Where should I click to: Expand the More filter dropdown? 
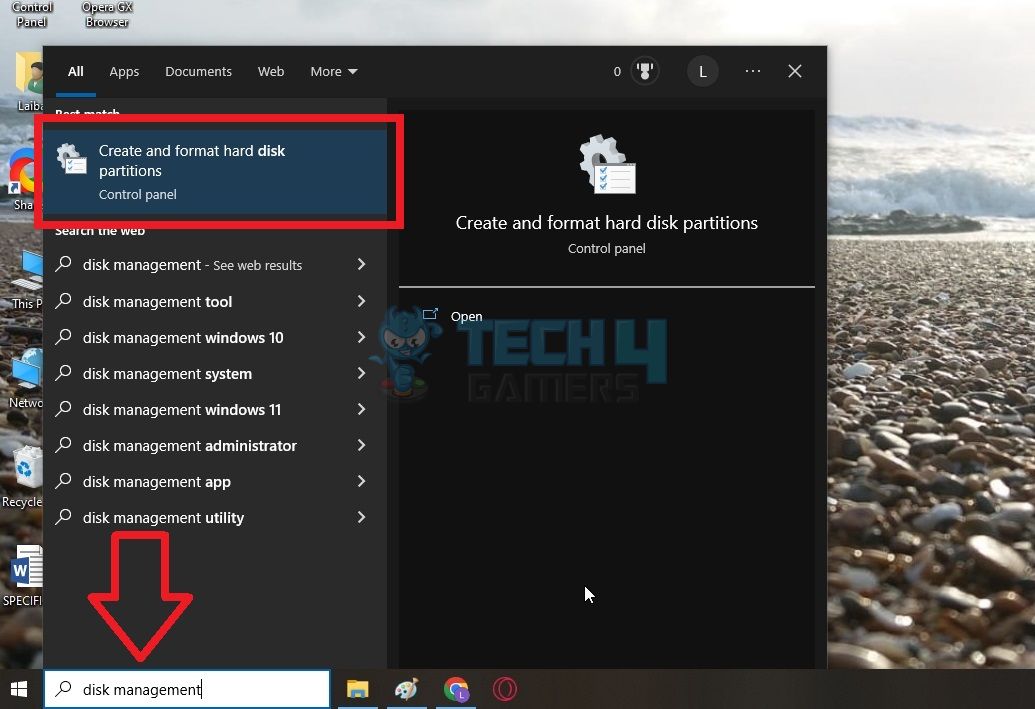click(333, 72)
